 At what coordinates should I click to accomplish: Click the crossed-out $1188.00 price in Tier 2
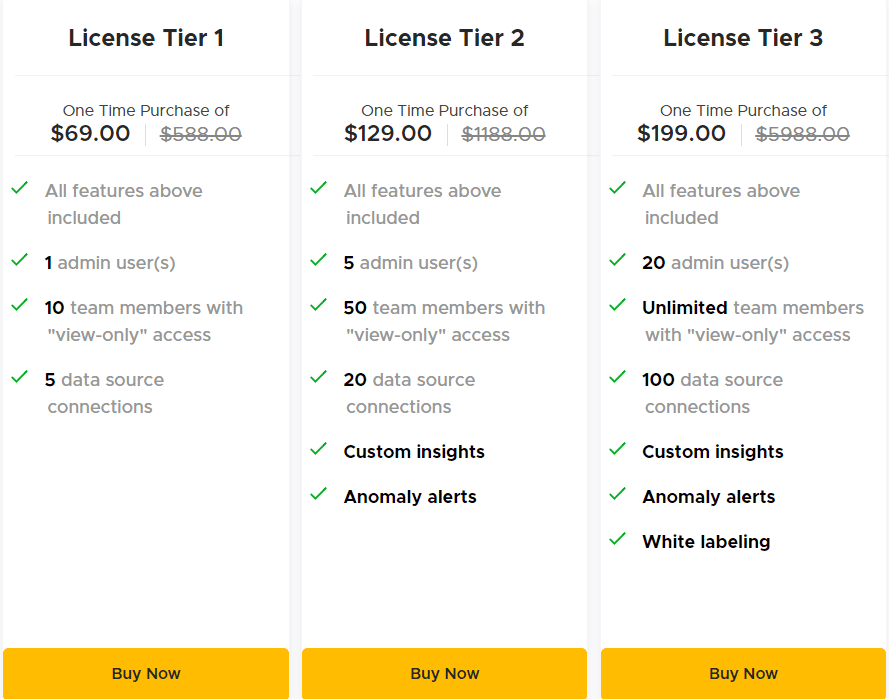pyautogui.click(x=503, y=134)
